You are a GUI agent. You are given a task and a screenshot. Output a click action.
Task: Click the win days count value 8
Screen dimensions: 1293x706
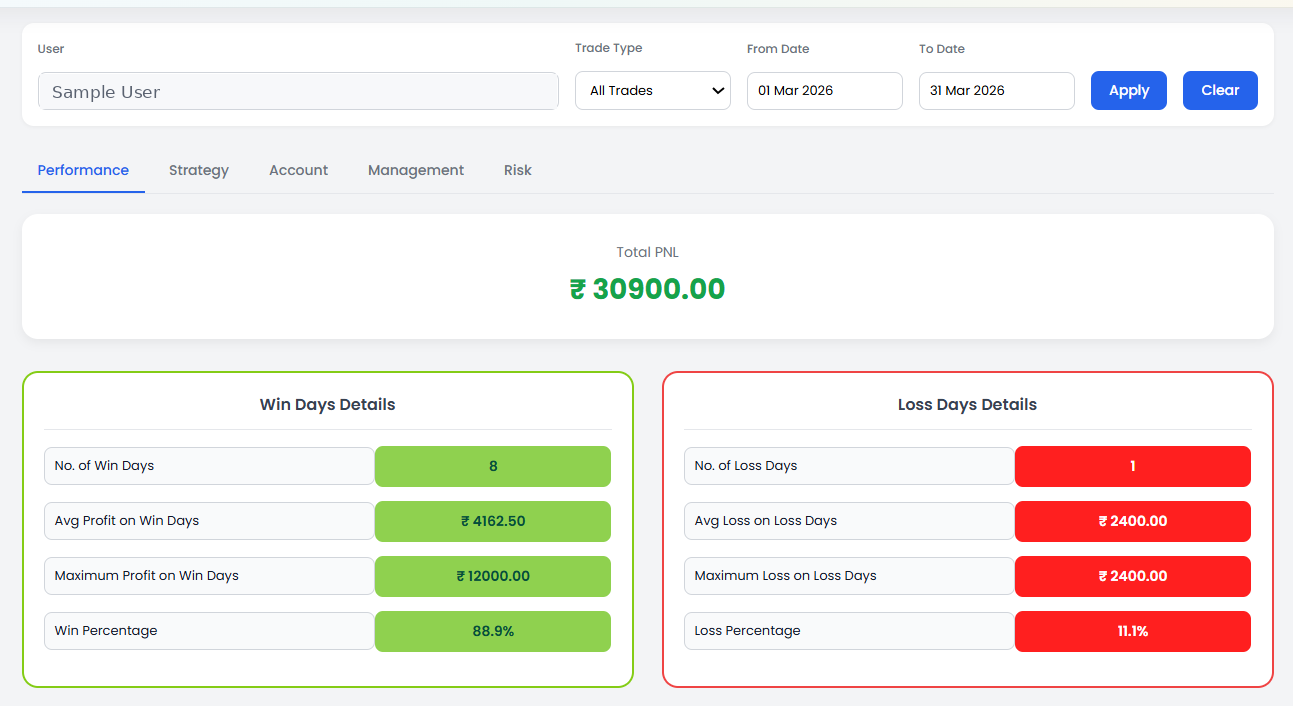click(493, 466)
